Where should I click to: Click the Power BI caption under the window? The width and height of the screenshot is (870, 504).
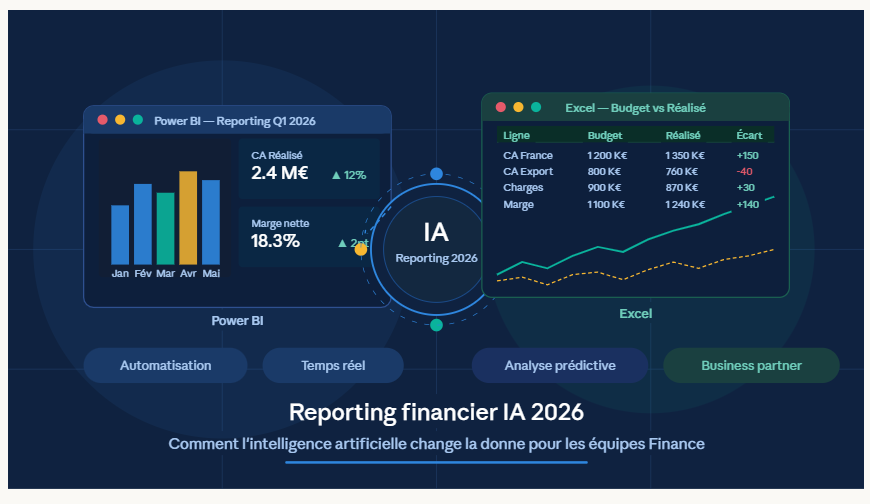[x=237, y=321]
